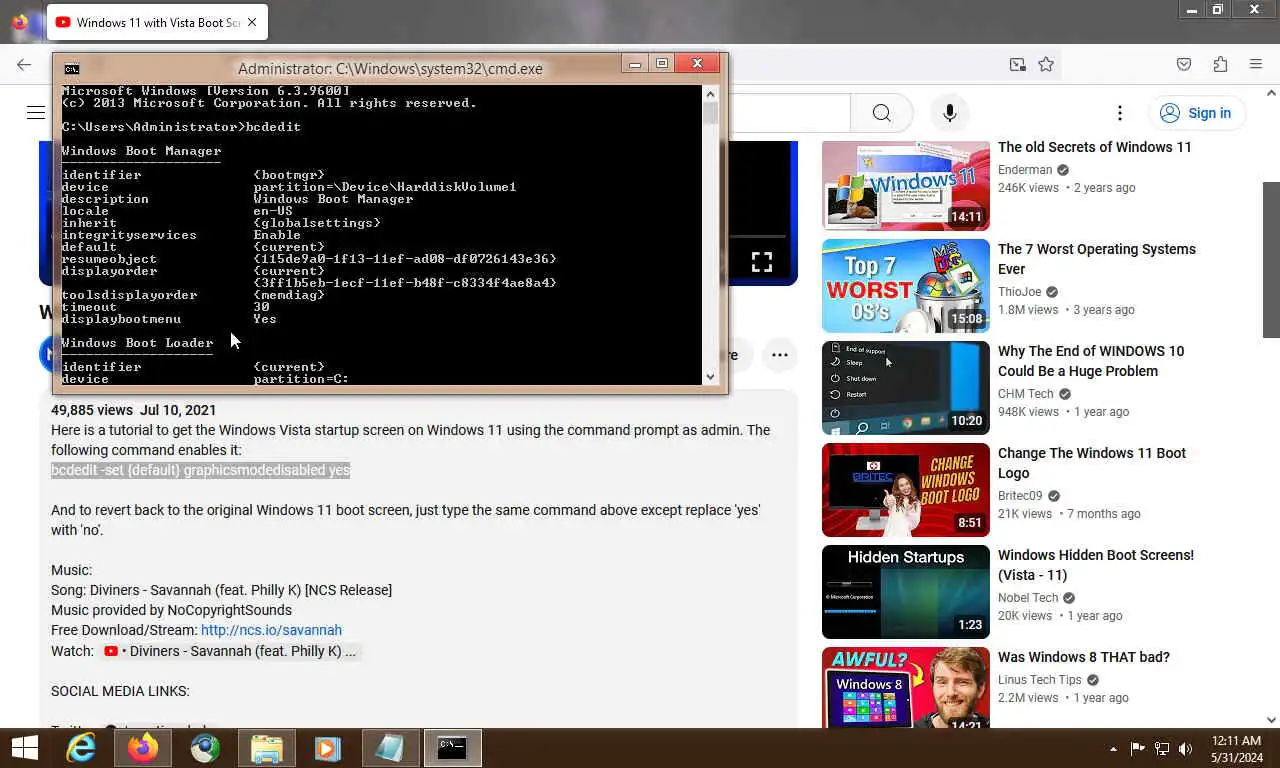Visit the ThioJoe channel
Screen dimensions: 1280x768
(x=1019, y=292)
